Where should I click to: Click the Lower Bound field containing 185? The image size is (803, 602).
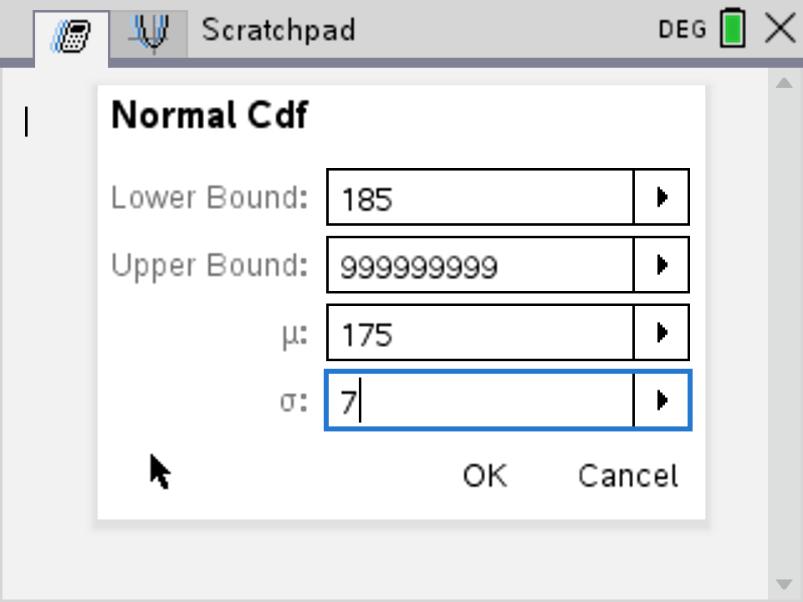pos(480,198)
